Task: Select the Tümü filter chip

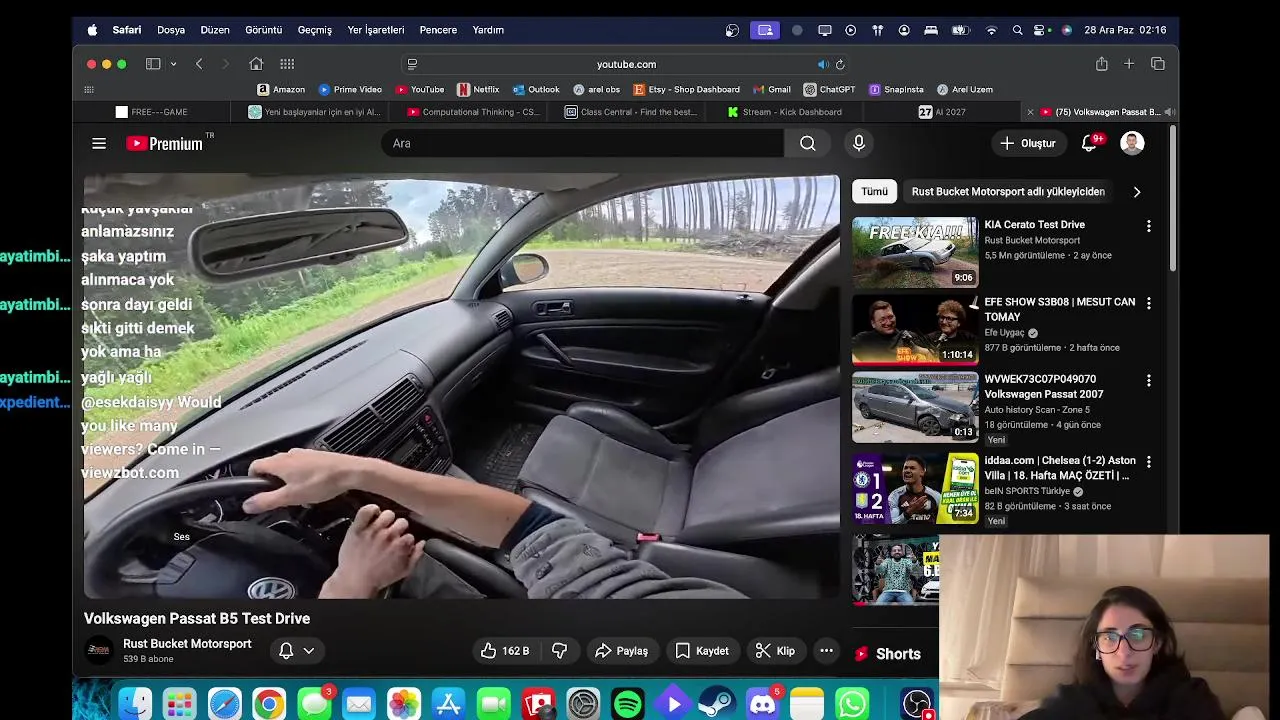Action: [874, 192]
